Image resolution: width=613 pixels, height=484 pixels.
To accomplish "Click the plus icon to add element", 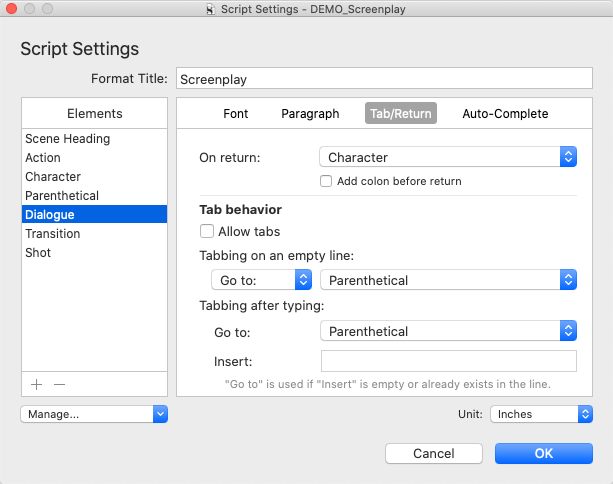I will pyautogui.click(x=37, y=384).
